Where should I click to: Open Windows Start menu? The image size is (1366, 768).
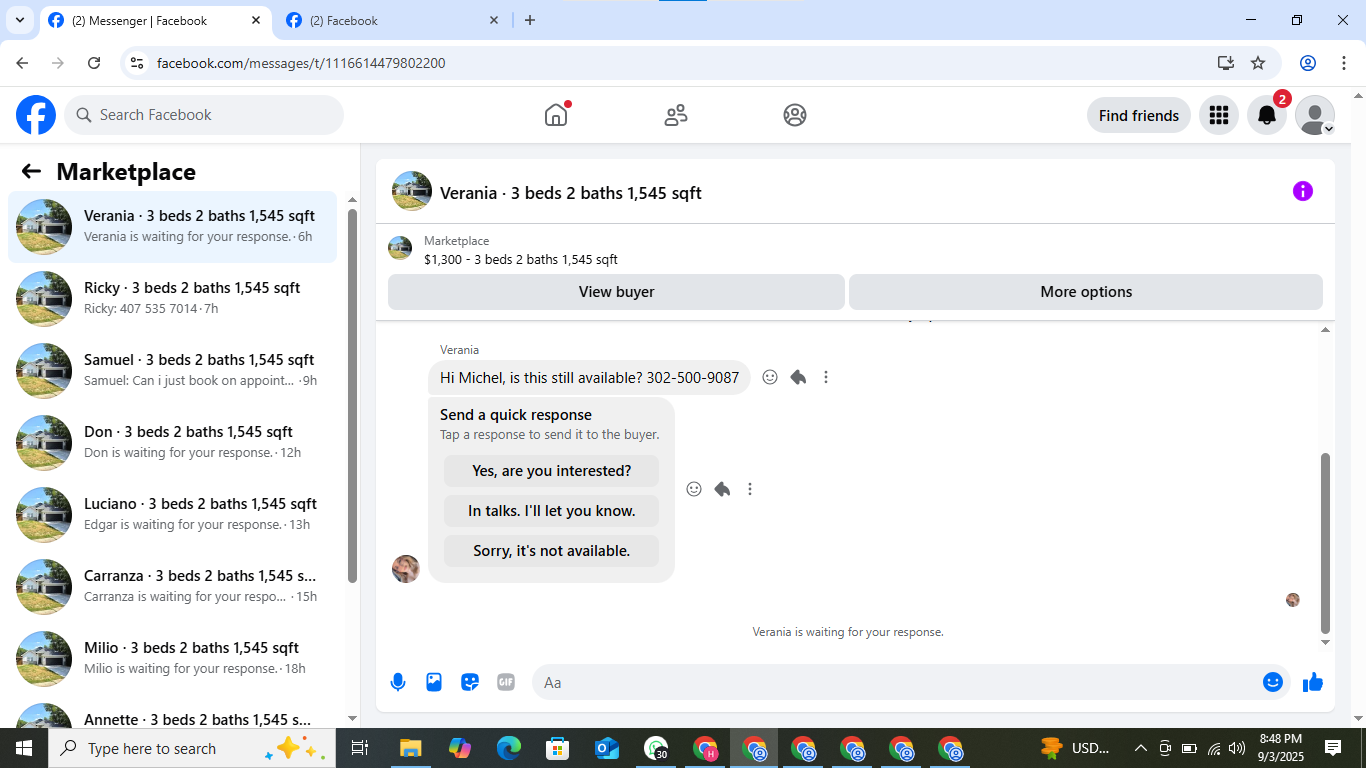[x=24, y=748]
